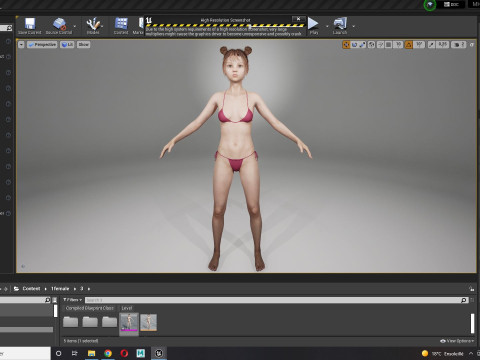Viewport: 480px width, 360px height.
Task: Click the sources panel search magnifier icon
Action: pyautogui.click(x=48, y=300)
